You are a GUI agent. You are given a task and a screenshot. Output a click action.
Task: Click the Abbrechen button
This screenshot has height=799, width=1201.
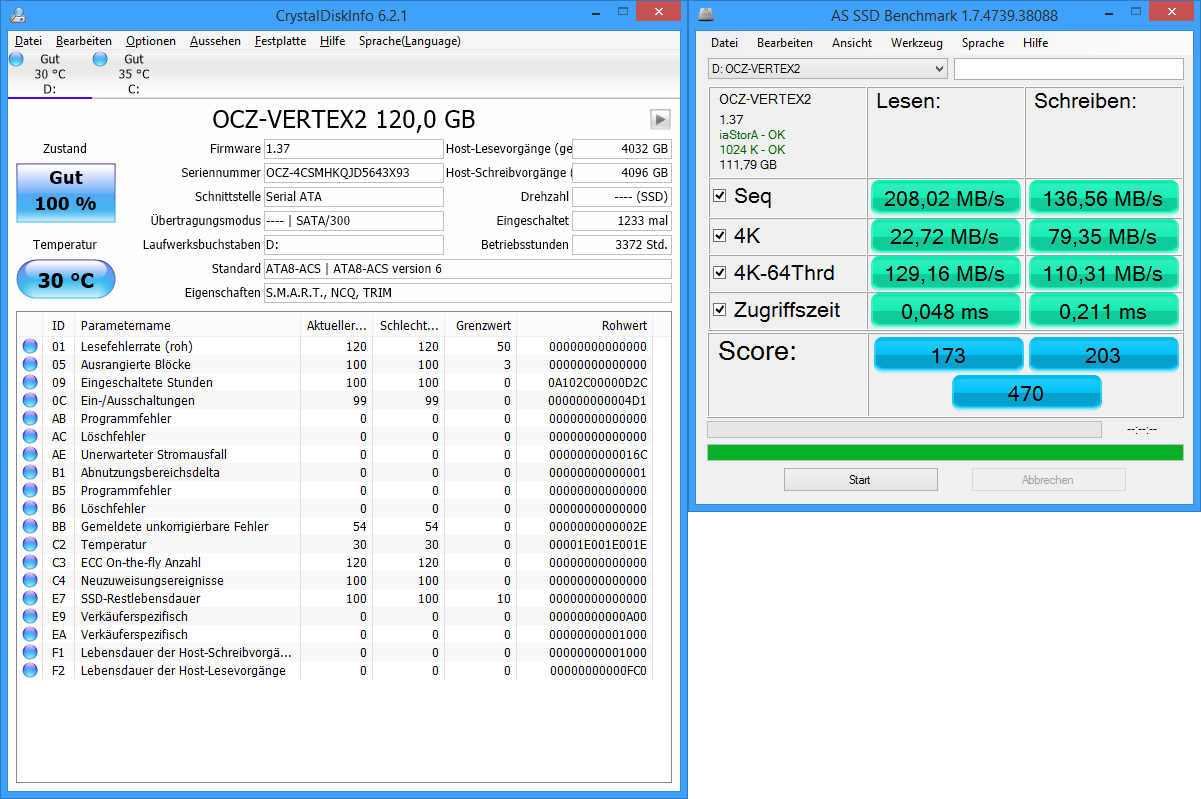coord(1048,480)
